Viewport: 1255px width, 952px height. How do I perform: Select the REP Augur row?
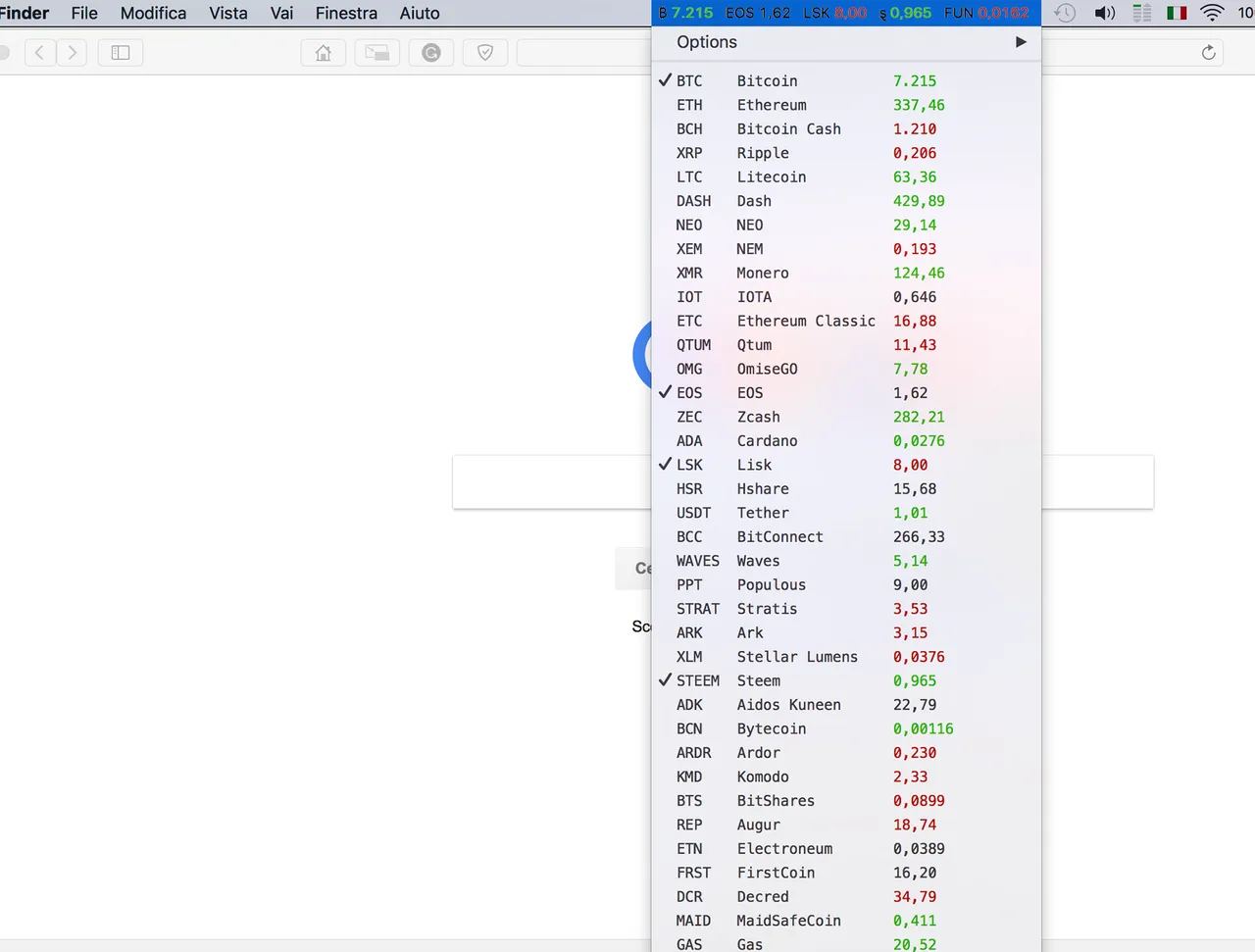(x=846, y=826)
